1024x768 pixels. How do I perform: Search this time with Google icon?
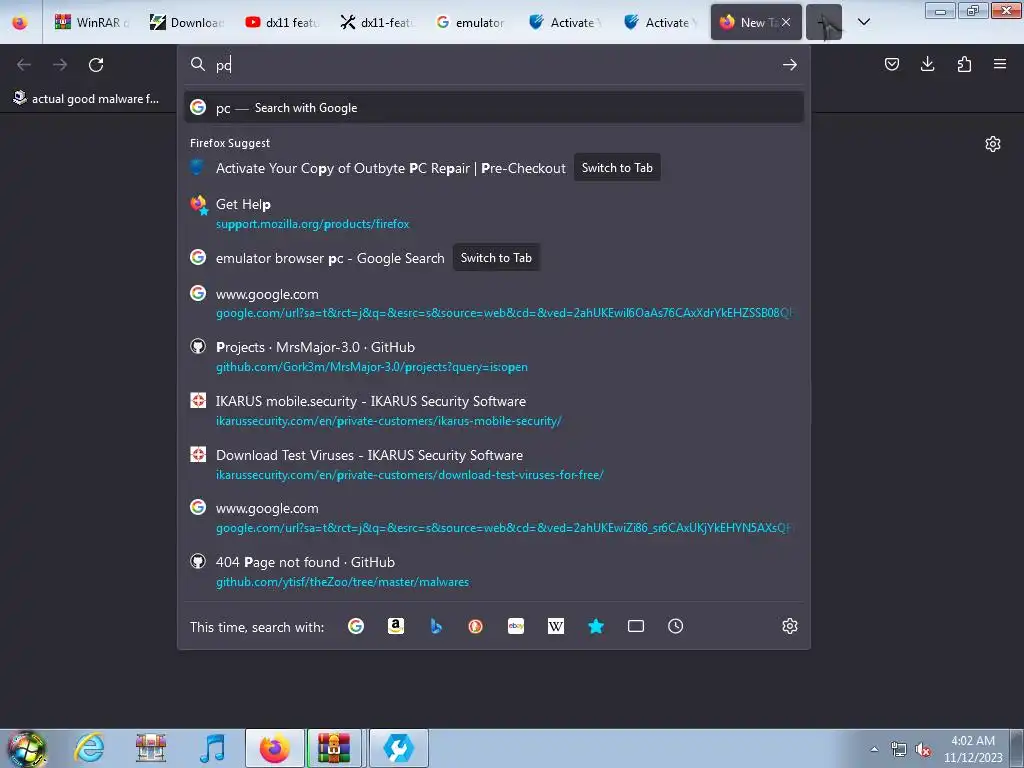[356, 626]
